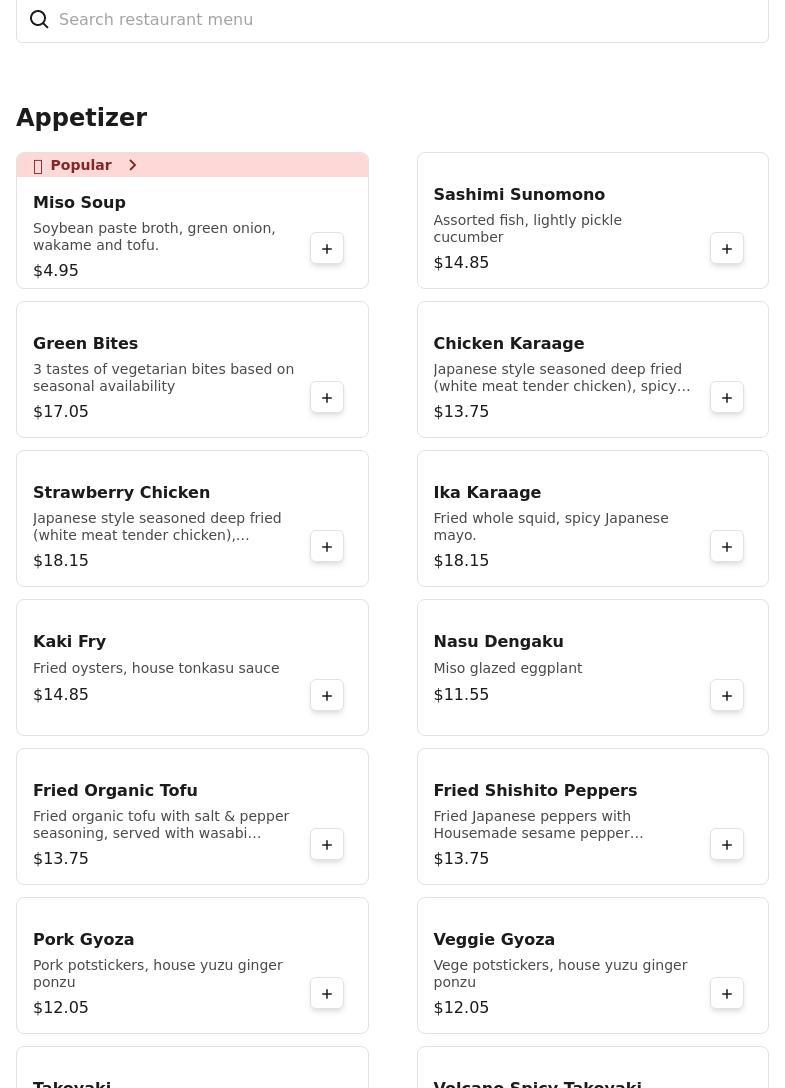Screen dimensions: 785x1088
Task: Add Nasu Dengaku to the order
Action: pyautogui.click(x=727, y=696)
